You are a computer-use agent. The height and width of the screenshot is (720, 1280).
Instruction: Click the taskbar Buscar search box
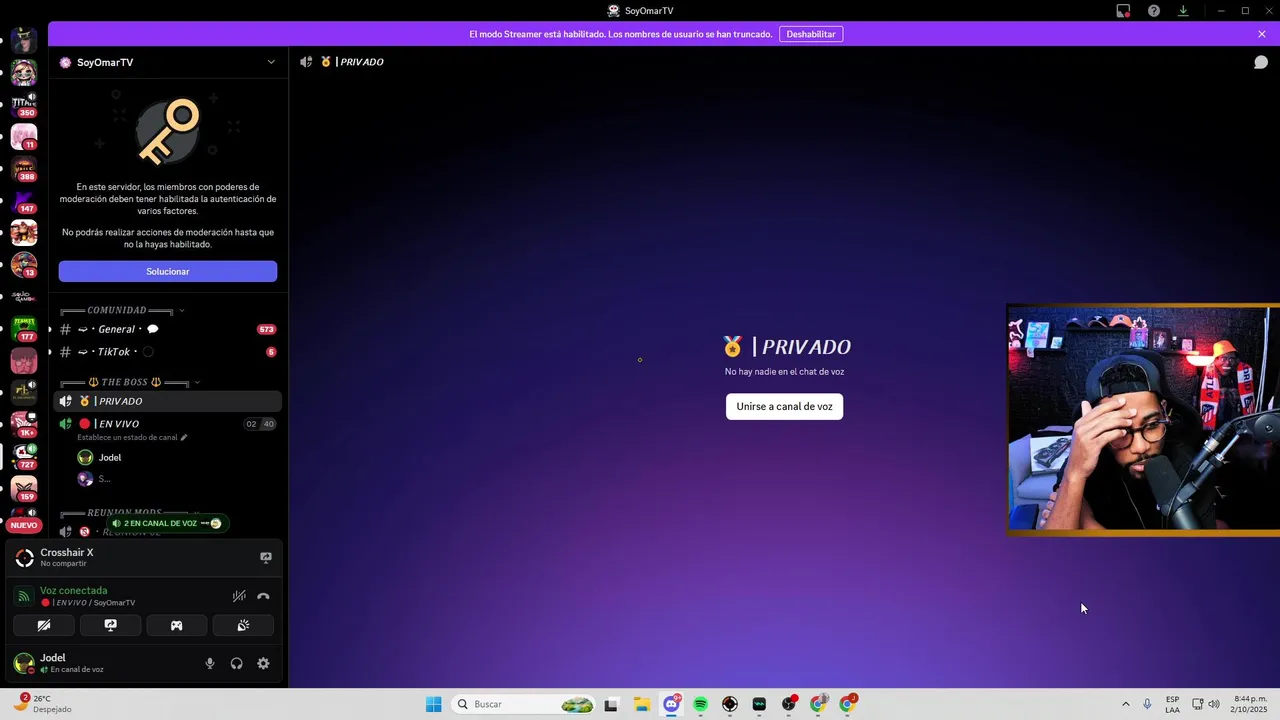(x=523, y=704)
